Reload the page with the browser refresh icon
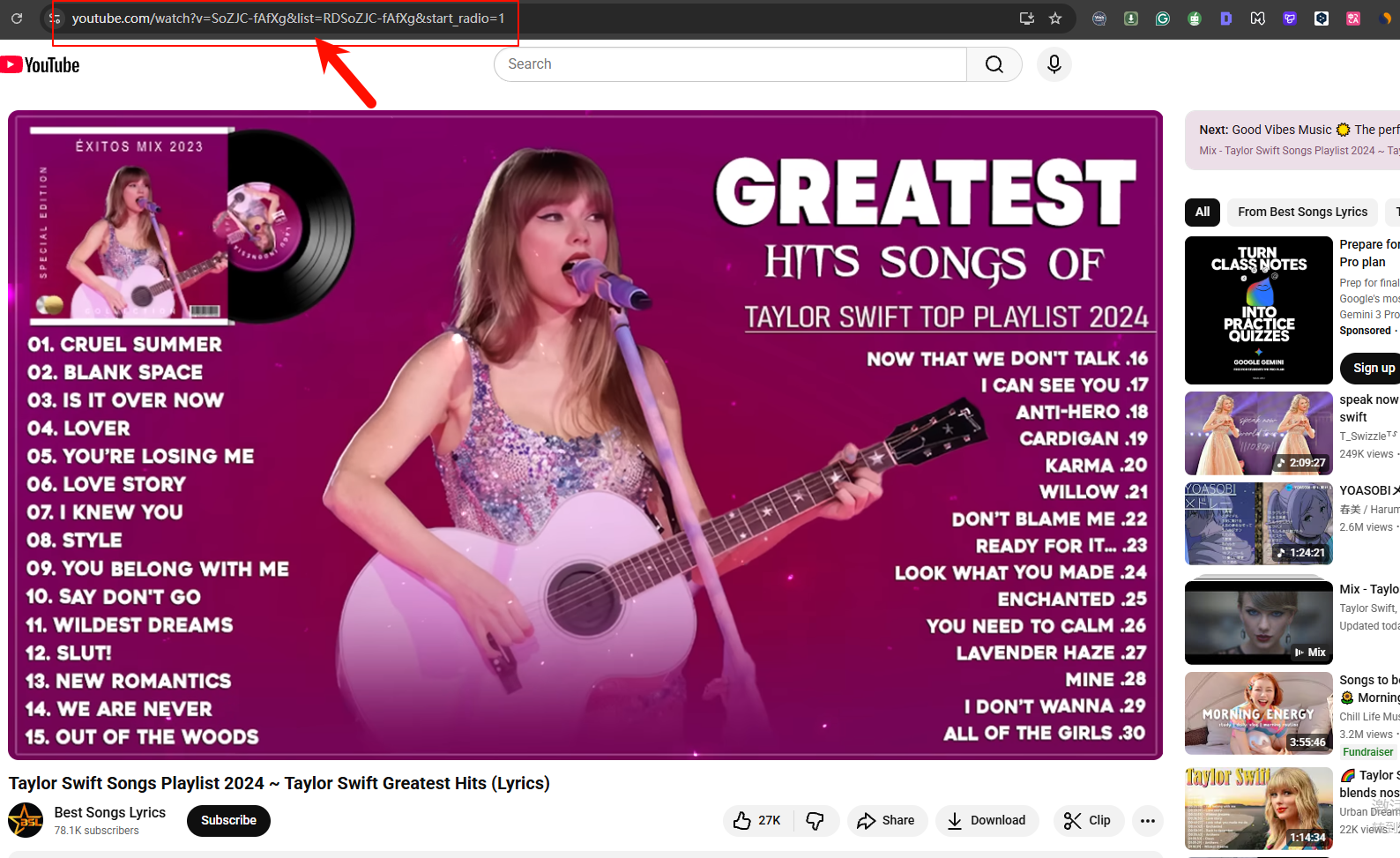The width and height of the screenshot is (1400, 858). tap(17, 18)
